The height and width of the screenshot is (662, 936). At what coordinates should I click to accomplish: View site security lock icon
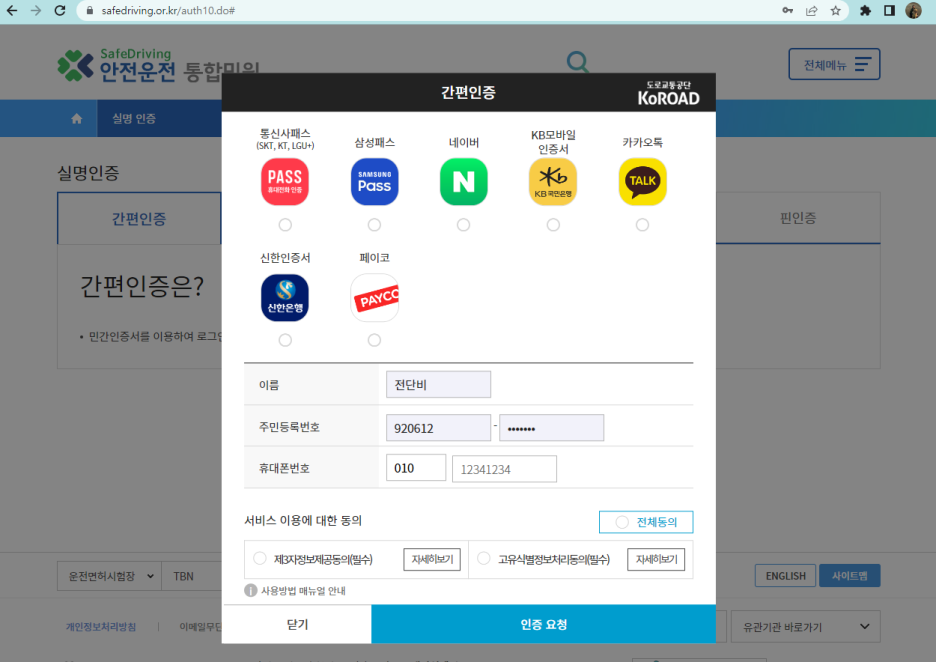[90, 11]
